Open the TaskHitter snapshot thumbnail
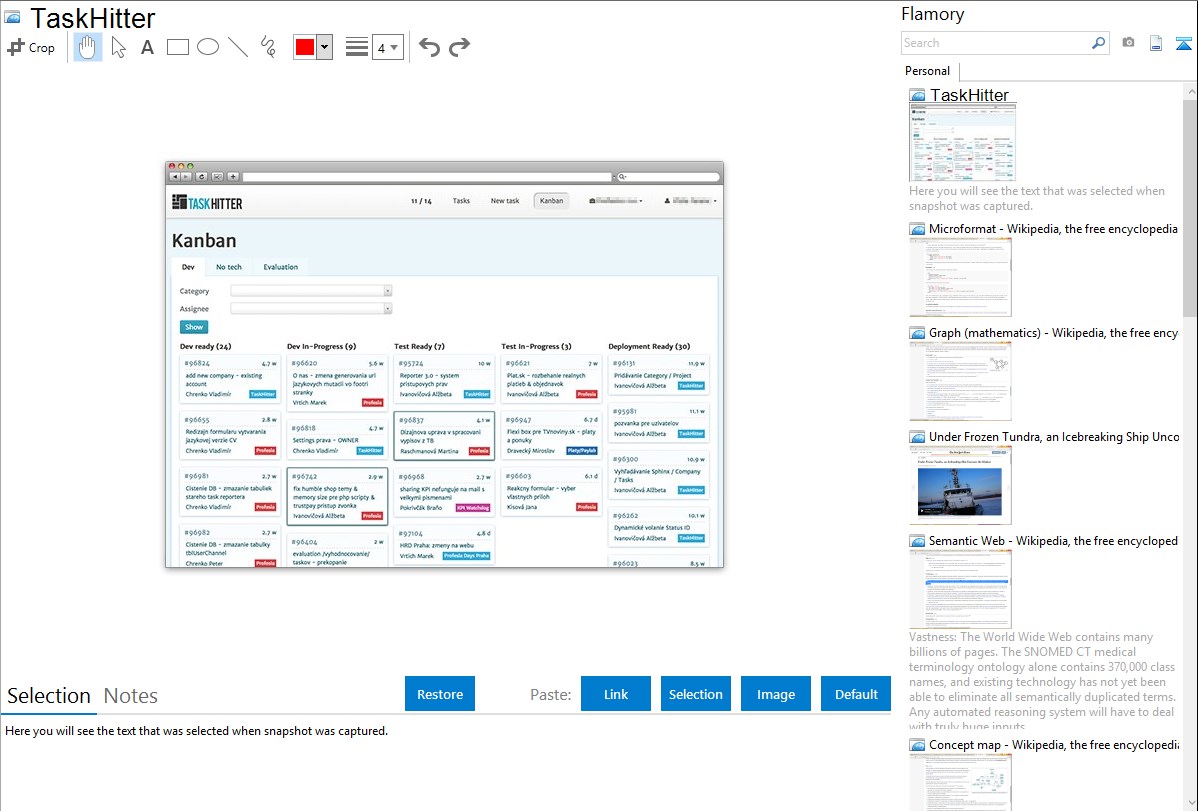The width and height of the screenshot is (1198, 811). coord(963,143)
